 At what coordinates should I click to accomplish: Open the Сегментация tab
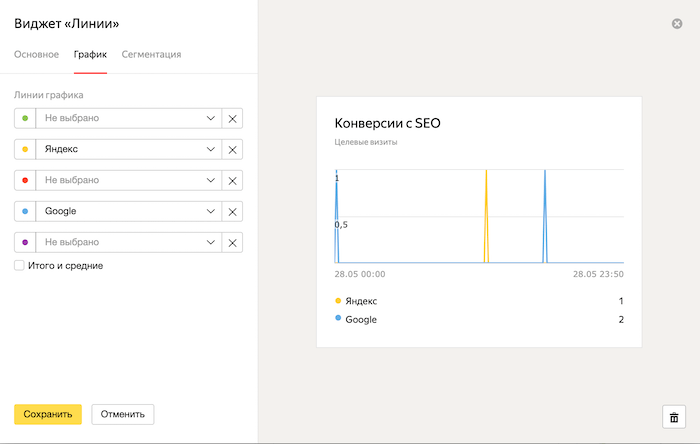pos(151,54)
